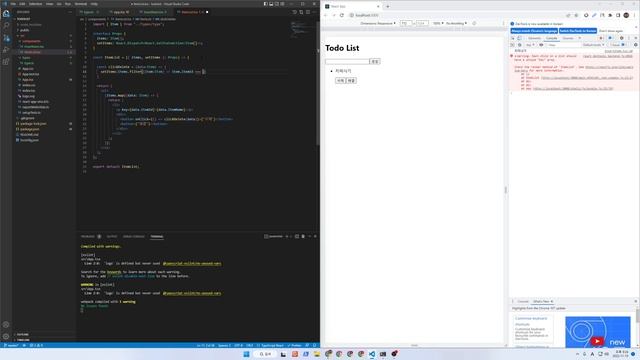Play the YouTube video in What's New panel
The height and width of the screenshot is (360, 640).
597,341
